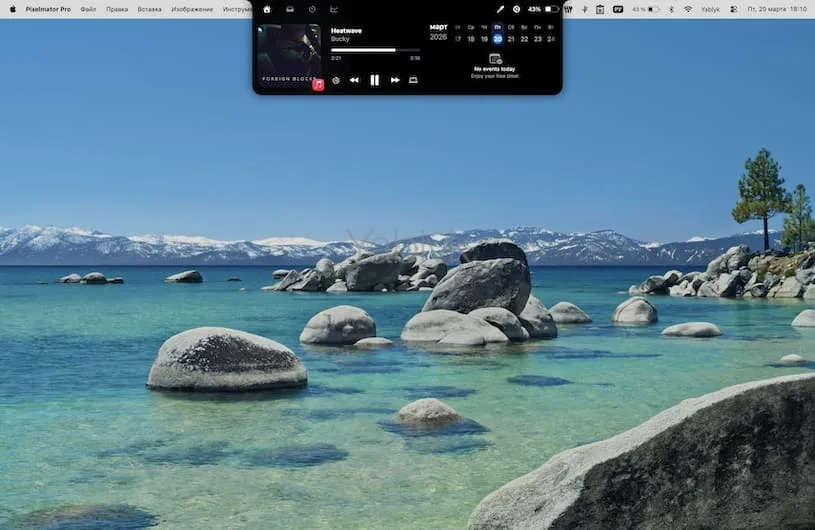Open Control Center from menu bar
815x530 pixels.
pos(733,9)
